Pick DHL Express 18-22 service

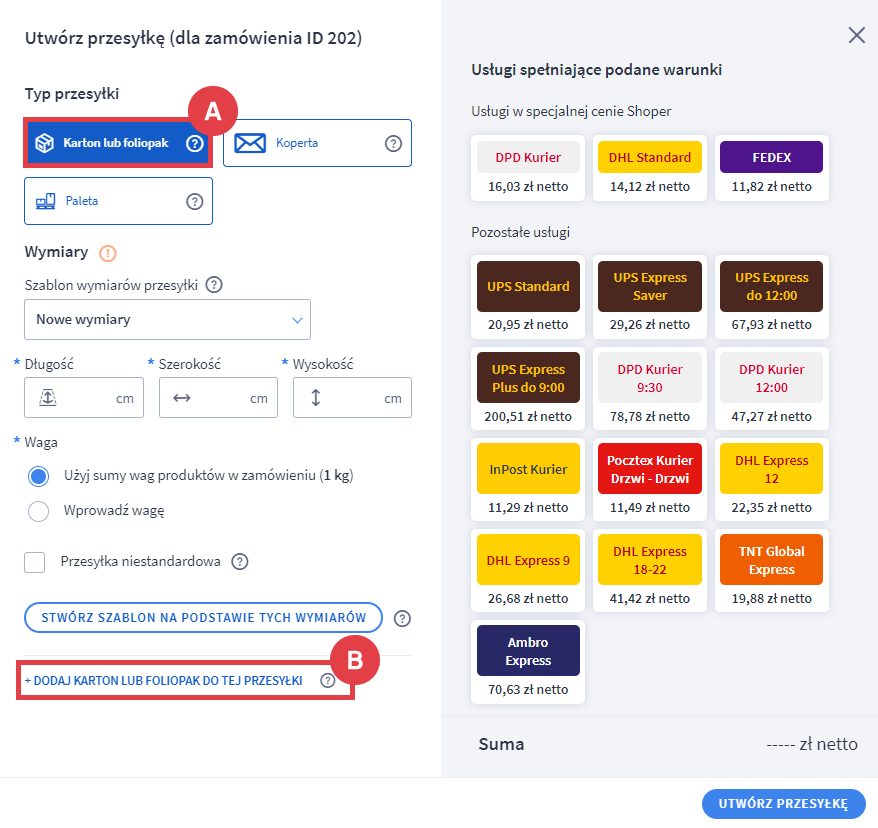(x=650, y=570)
